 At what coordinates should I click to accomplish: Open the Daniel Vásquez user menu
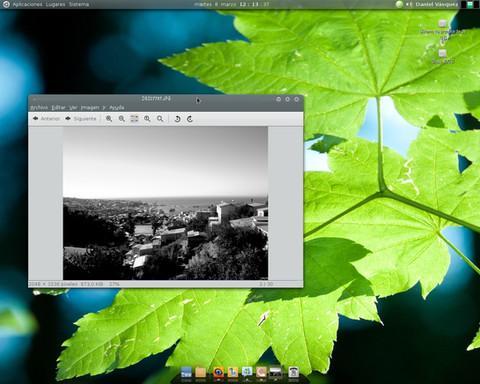[436, 4]
